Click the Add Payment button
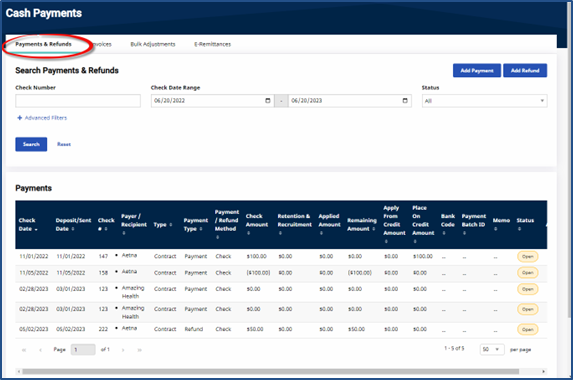The width and height of the screenshot is (573, 380). pos(477,71)
